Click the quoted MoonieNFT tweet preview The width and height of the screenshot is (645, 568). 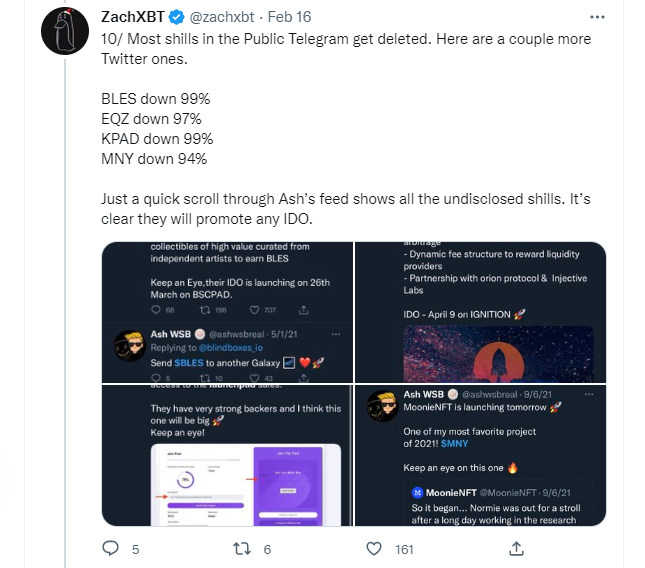click(x=497, y=506)
